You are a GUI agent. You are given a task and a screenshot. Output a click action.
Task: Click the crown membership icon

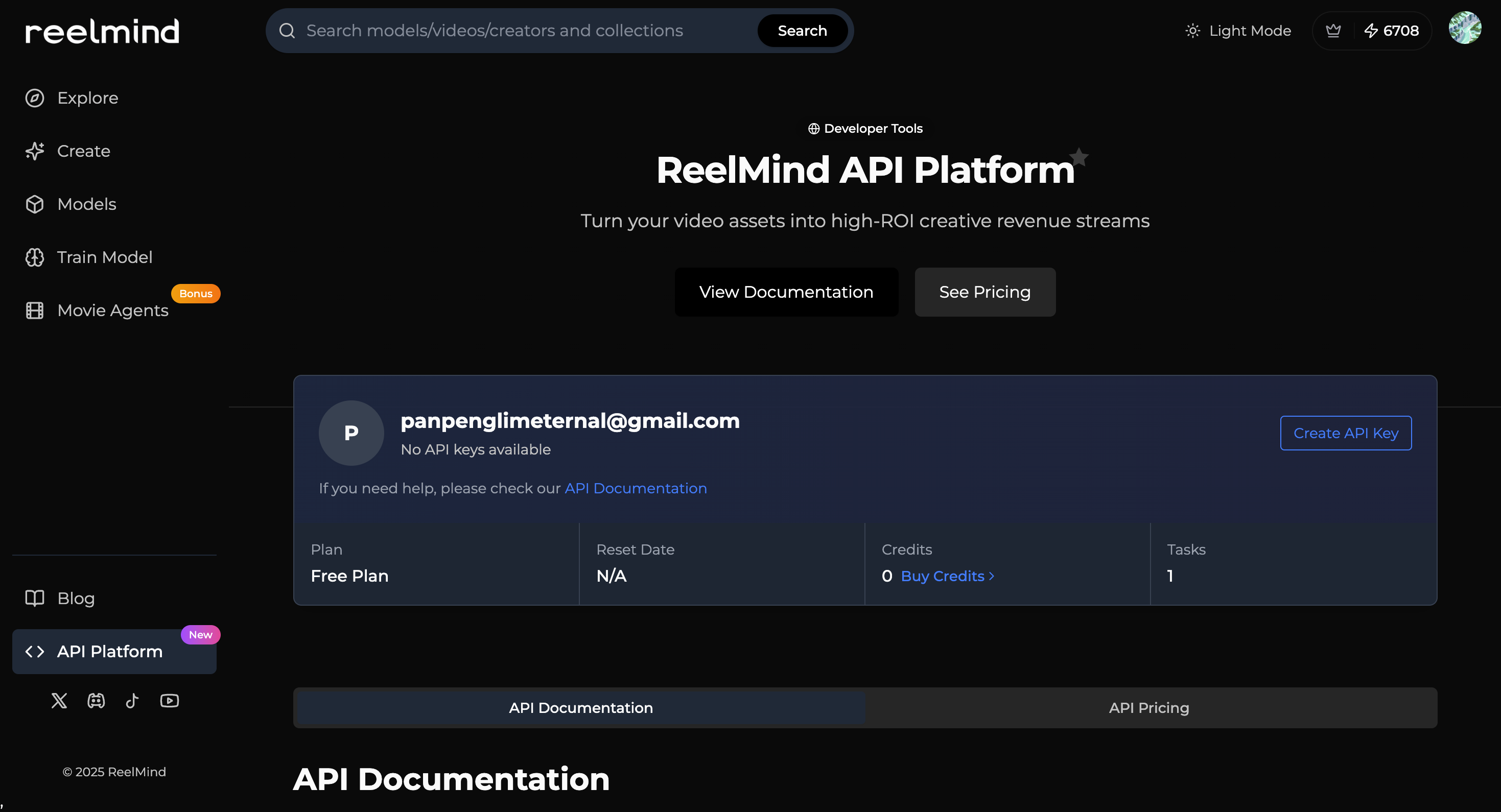pos(1333,30)
